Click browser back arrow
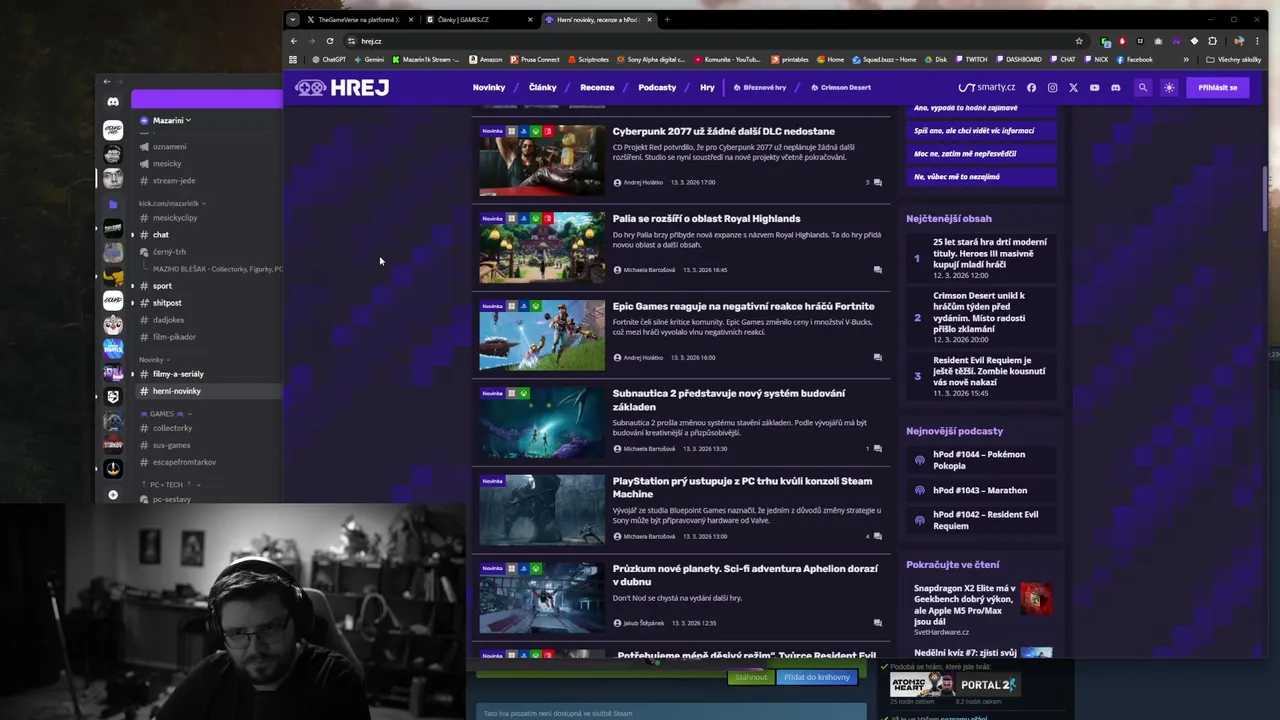This screenshot has height=720, width=1280. (293, 41)
